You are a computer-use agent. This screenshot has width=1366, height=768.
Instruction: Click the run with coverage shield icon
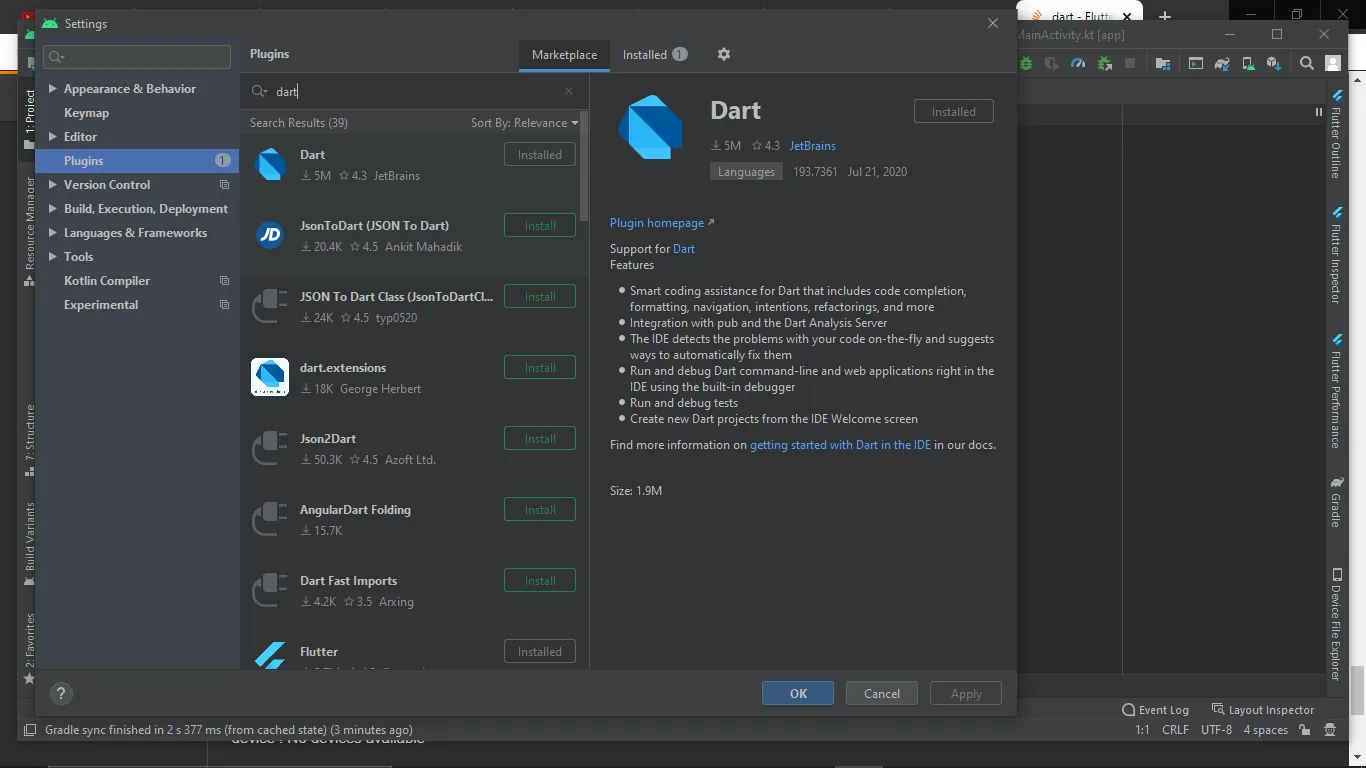coord(1051,63)
